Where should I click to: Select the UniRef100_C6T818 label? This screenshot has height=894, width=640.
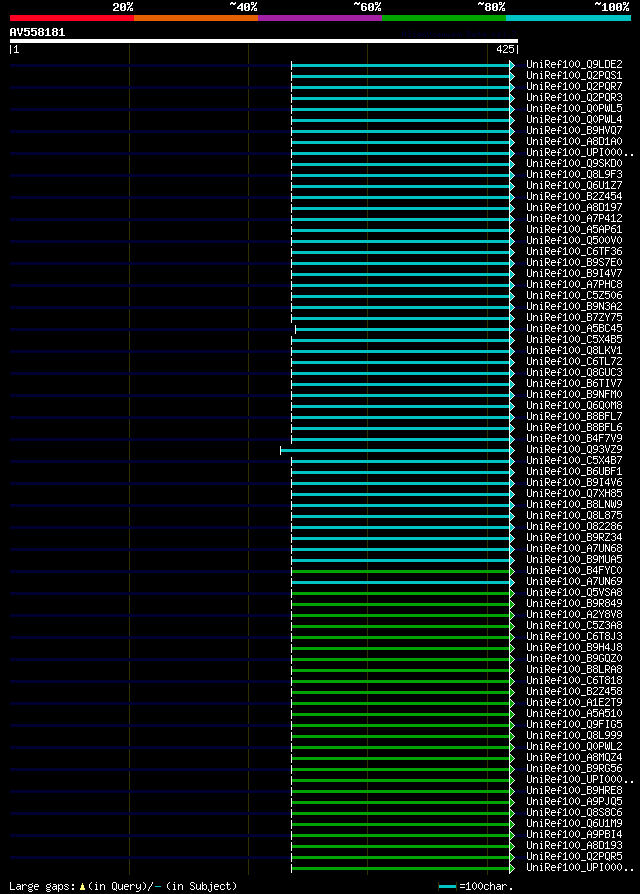coord(574,680)
